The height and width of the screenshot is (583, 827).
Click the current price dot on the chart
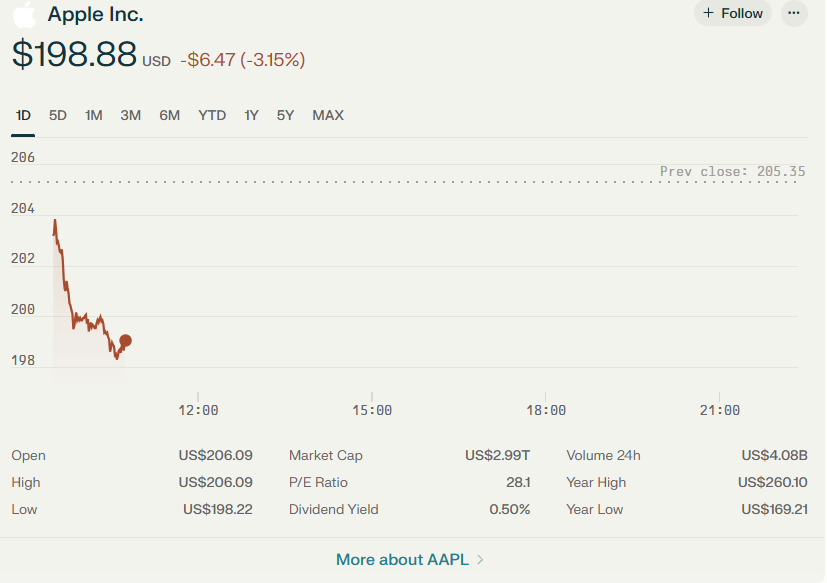tap(126, 341)
